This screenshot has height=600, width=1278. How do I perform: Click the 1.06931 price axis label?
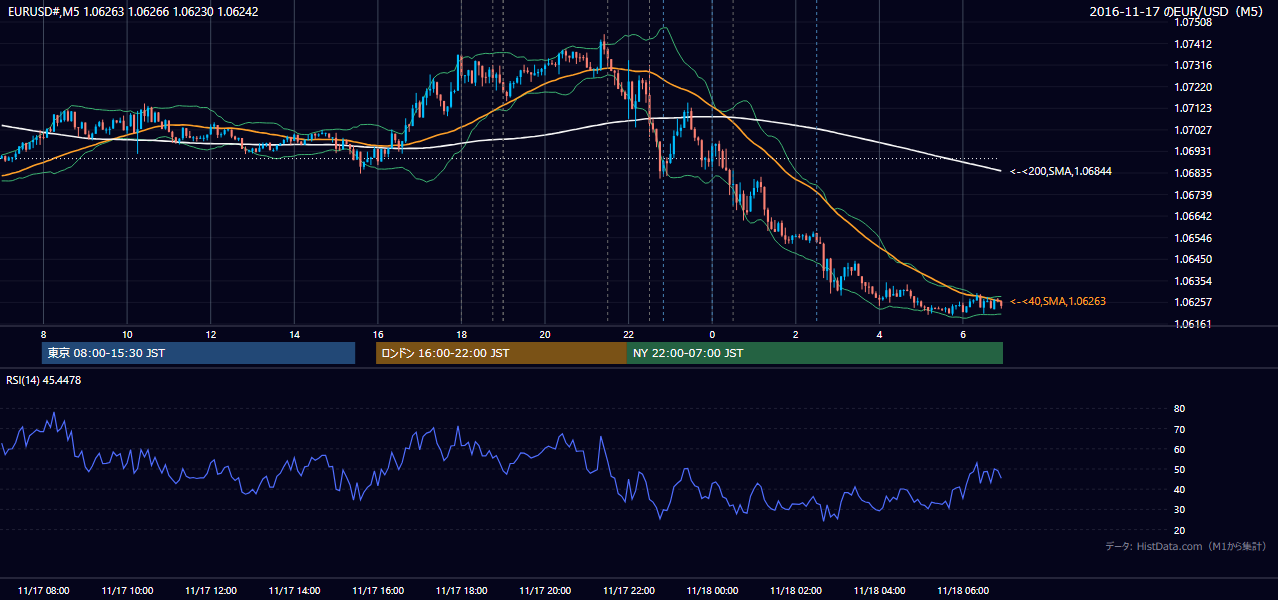pyautogui.click(x=1192, y=151)
